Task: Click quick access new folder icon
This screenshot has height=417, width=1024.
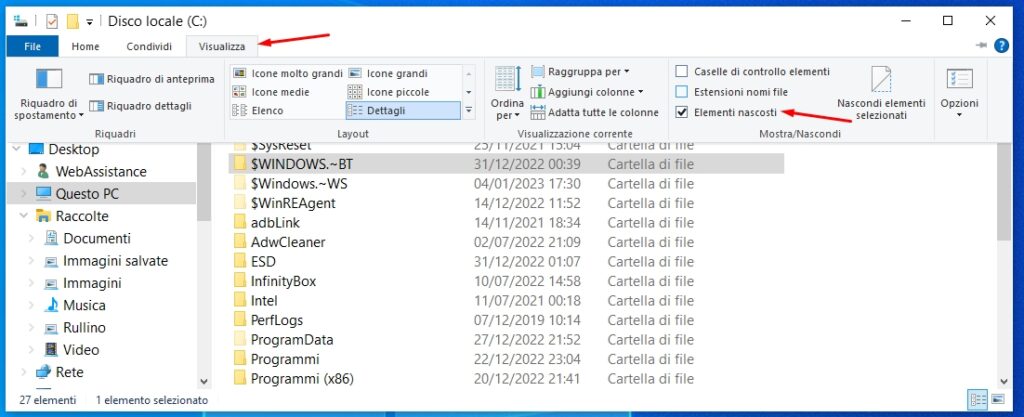Action: click(72, 22)
